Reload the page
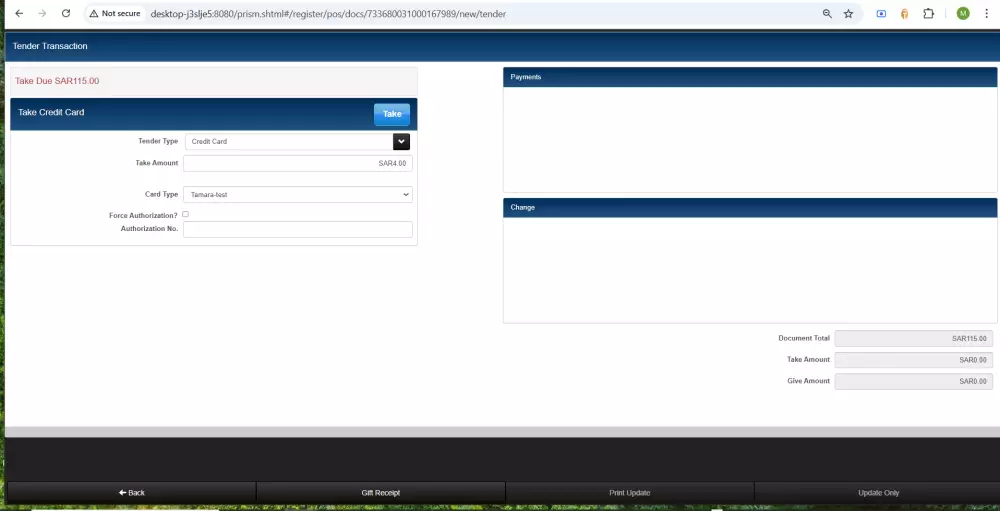 [x=66, y=13]
